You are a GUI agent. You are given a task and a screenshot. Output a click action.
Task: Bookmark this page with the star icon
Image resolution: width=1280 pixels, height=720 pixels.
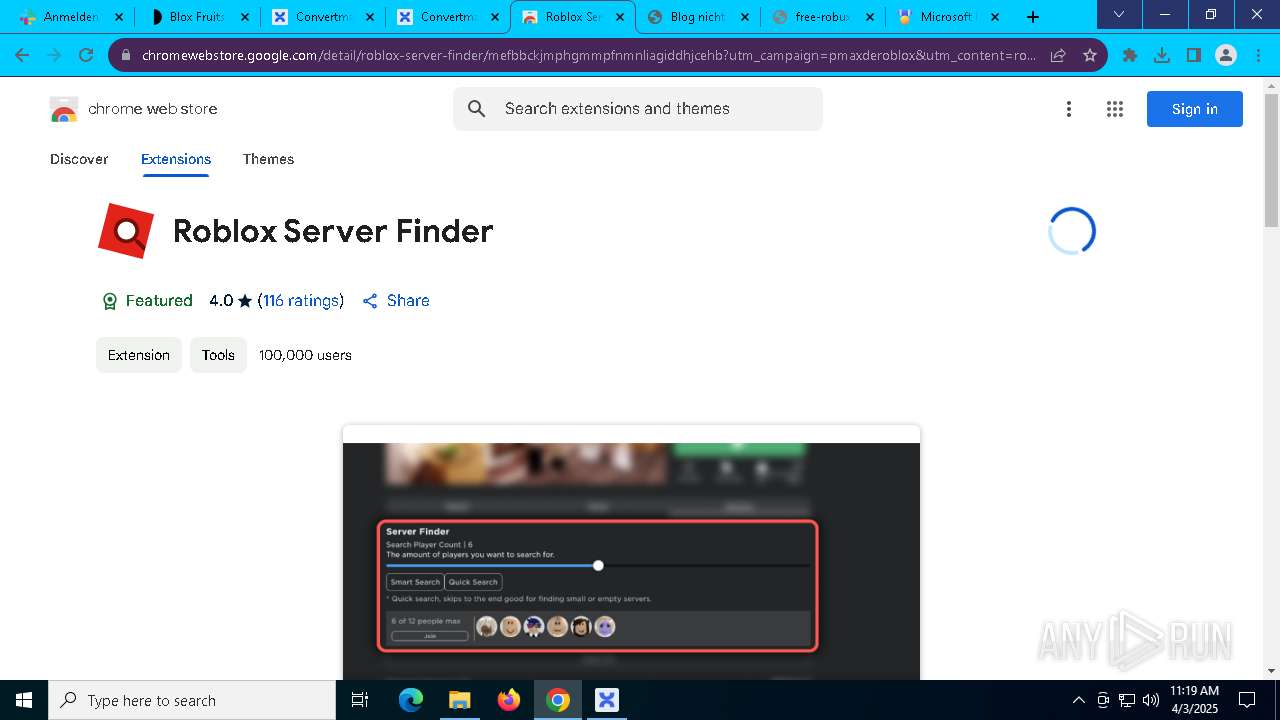click(x=1090, y=55)
